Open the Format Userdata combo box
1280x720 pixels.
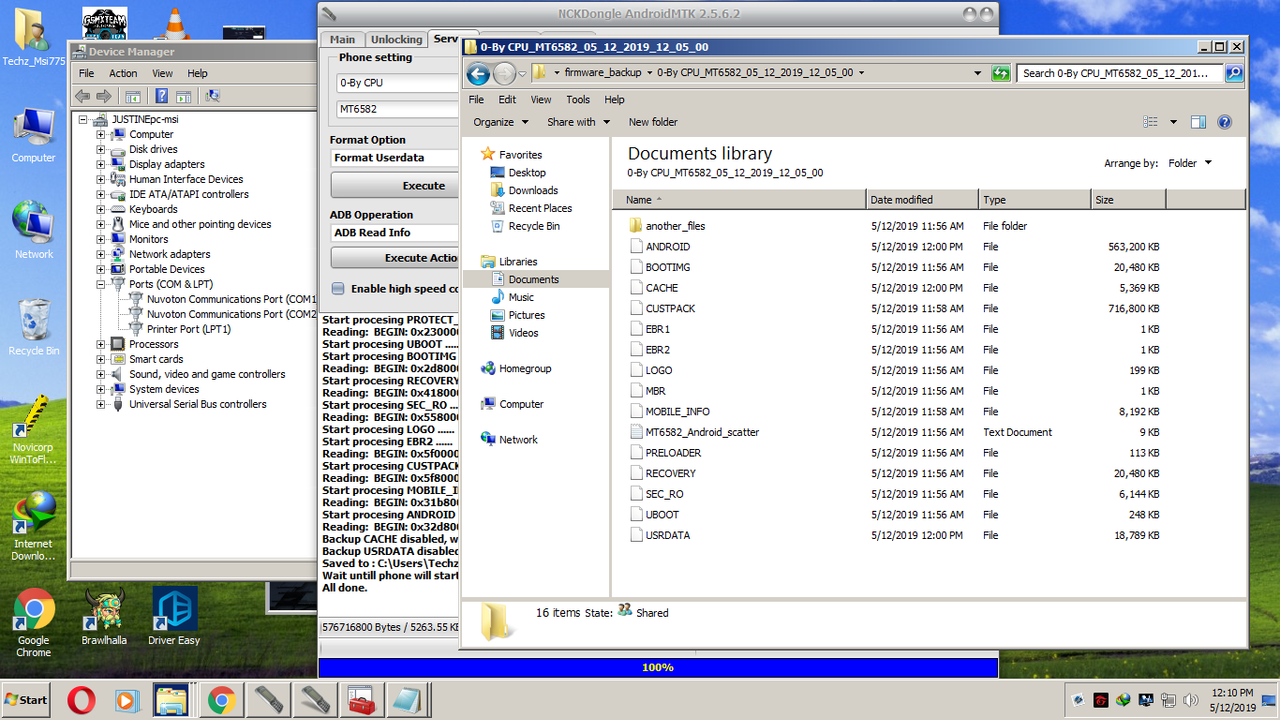(x=395, y=158)
